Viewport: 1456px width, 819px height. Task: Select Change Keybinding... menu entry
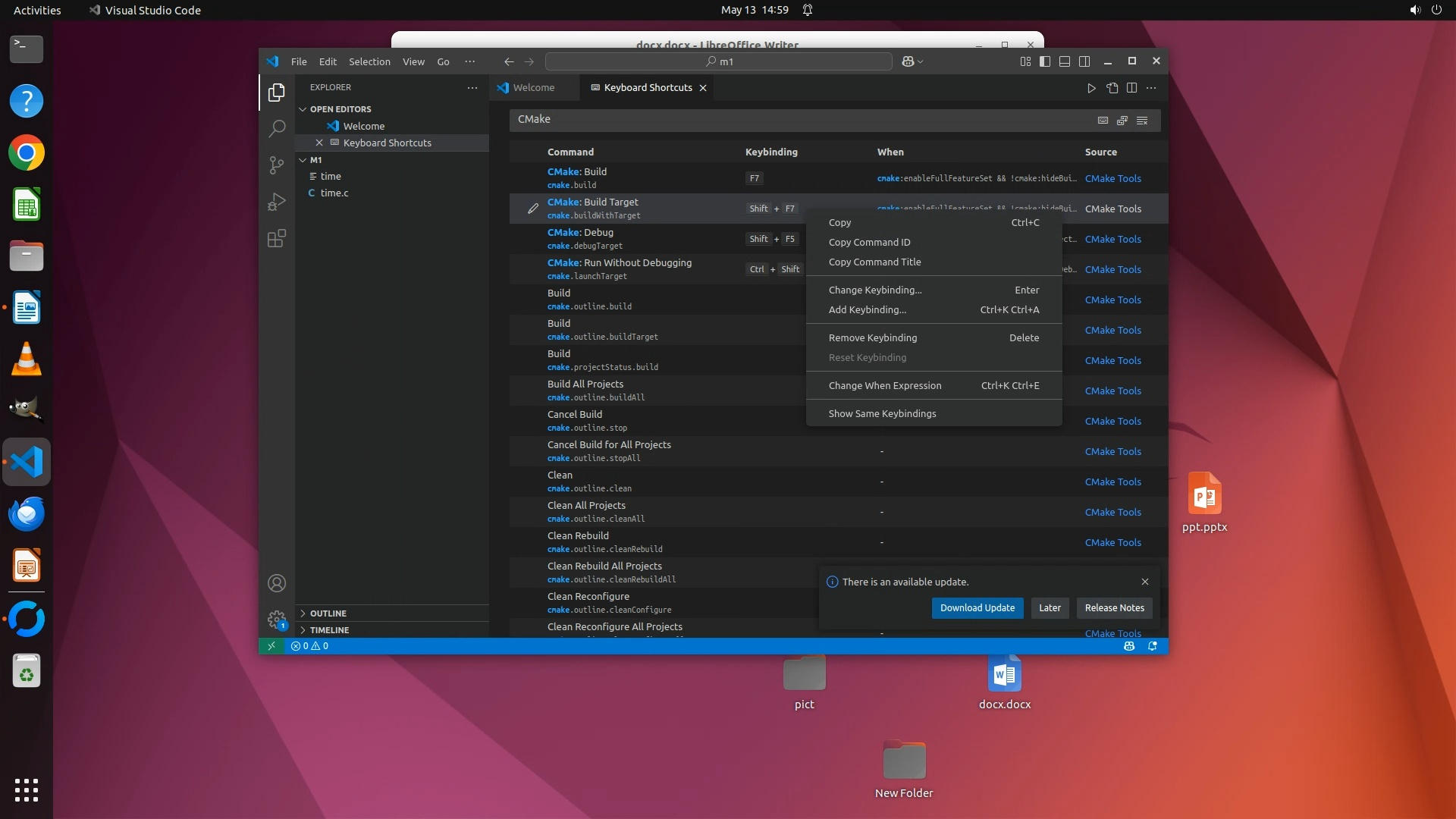(875, 290)
